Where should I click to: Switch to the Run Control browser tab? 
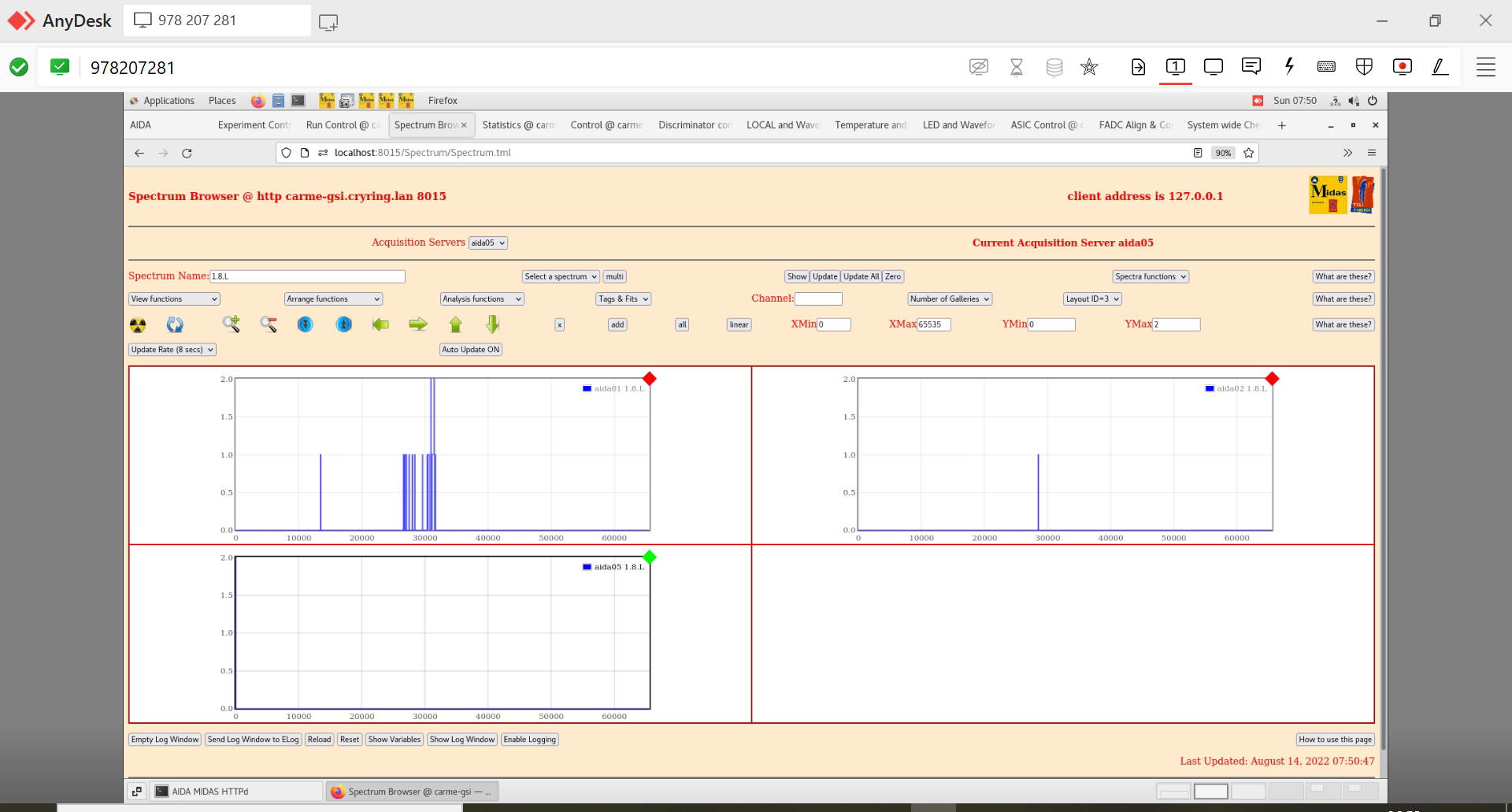point(342,125)
